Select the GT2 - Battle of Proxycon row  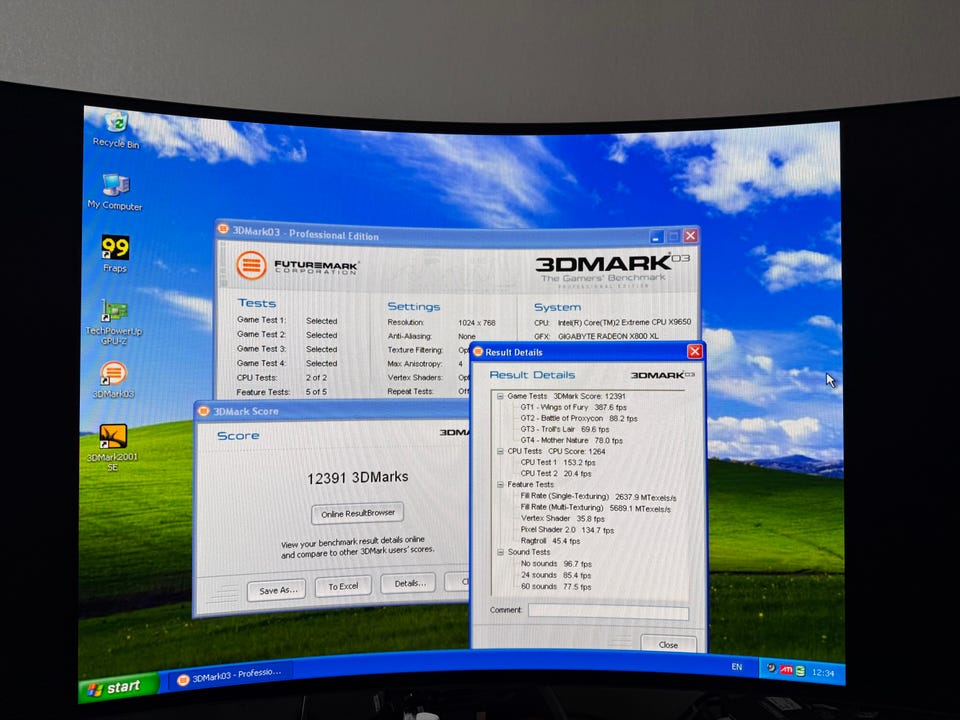tap(579, 418)
